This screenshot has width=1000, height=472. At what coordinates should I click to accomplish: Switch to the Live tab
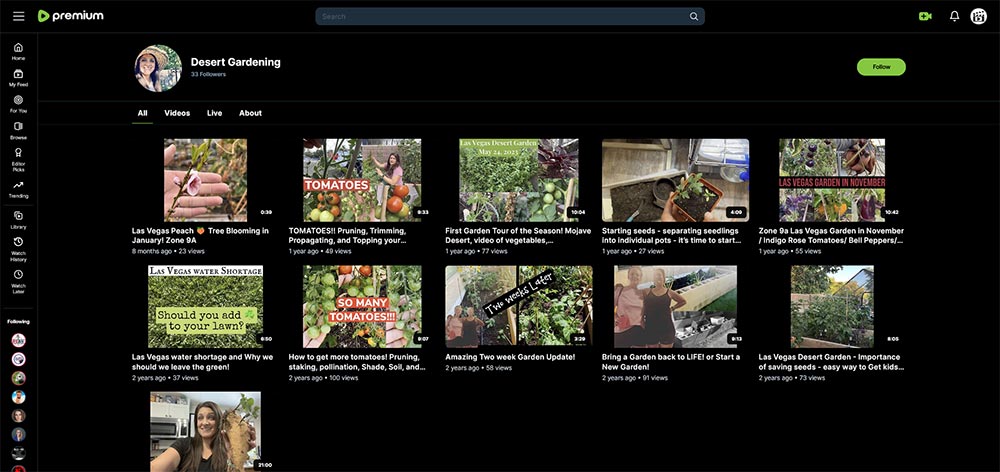(x=214, y=113)
